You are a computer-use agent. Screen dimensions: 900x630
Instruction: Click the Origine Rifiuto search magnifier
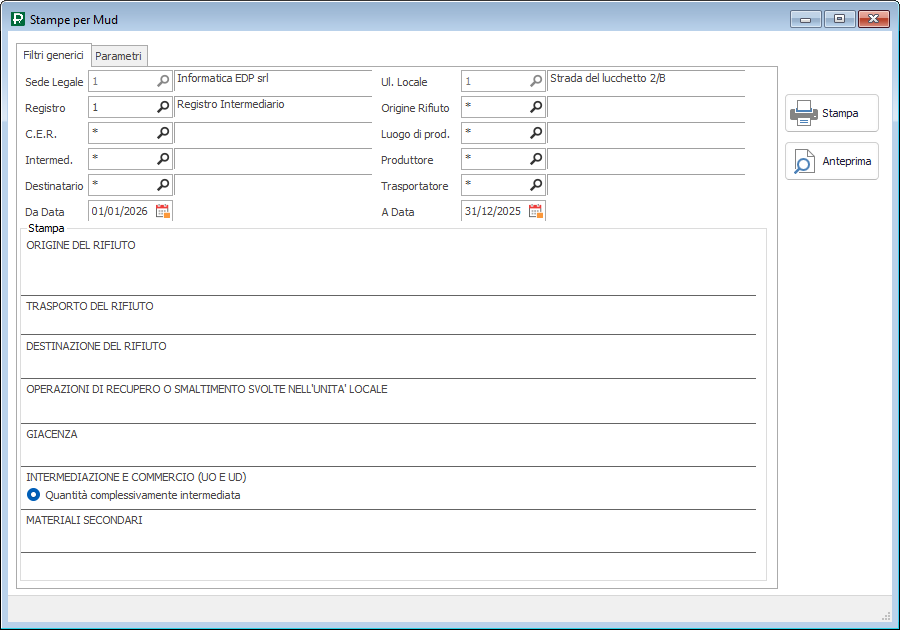click(536, 107)
